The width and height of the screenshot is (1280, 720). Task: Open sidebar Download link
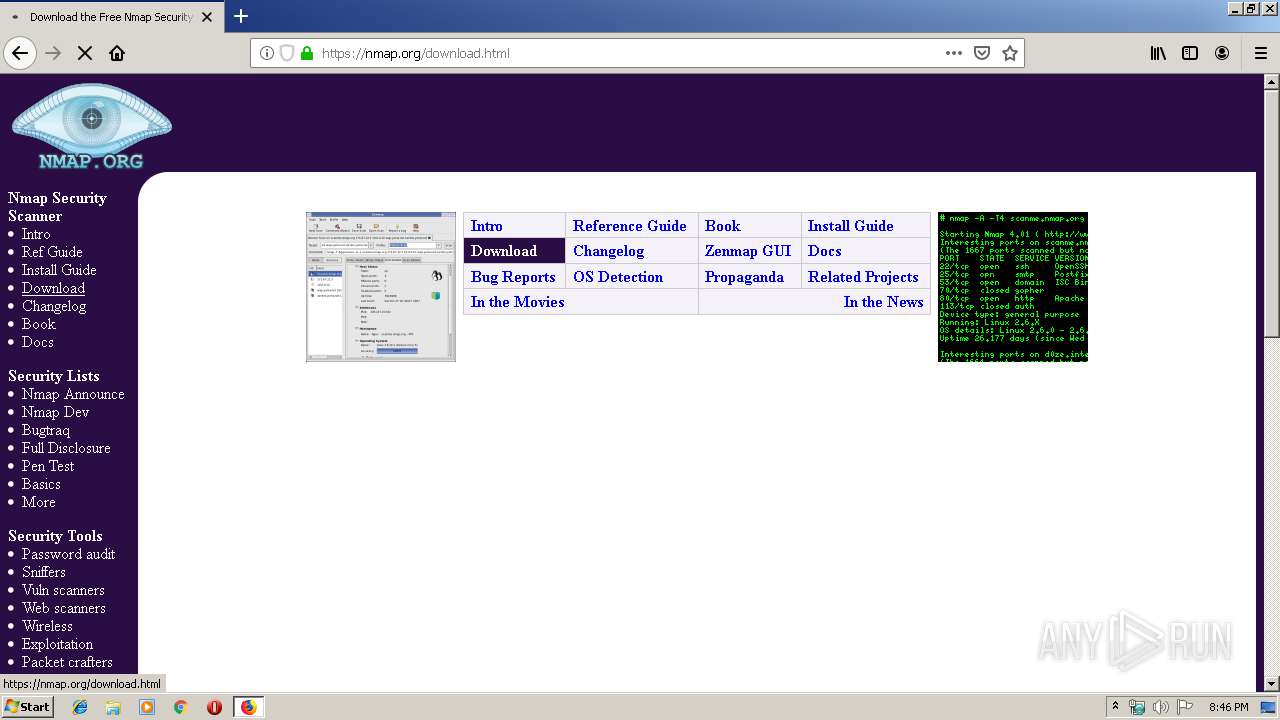coord(53,288)
